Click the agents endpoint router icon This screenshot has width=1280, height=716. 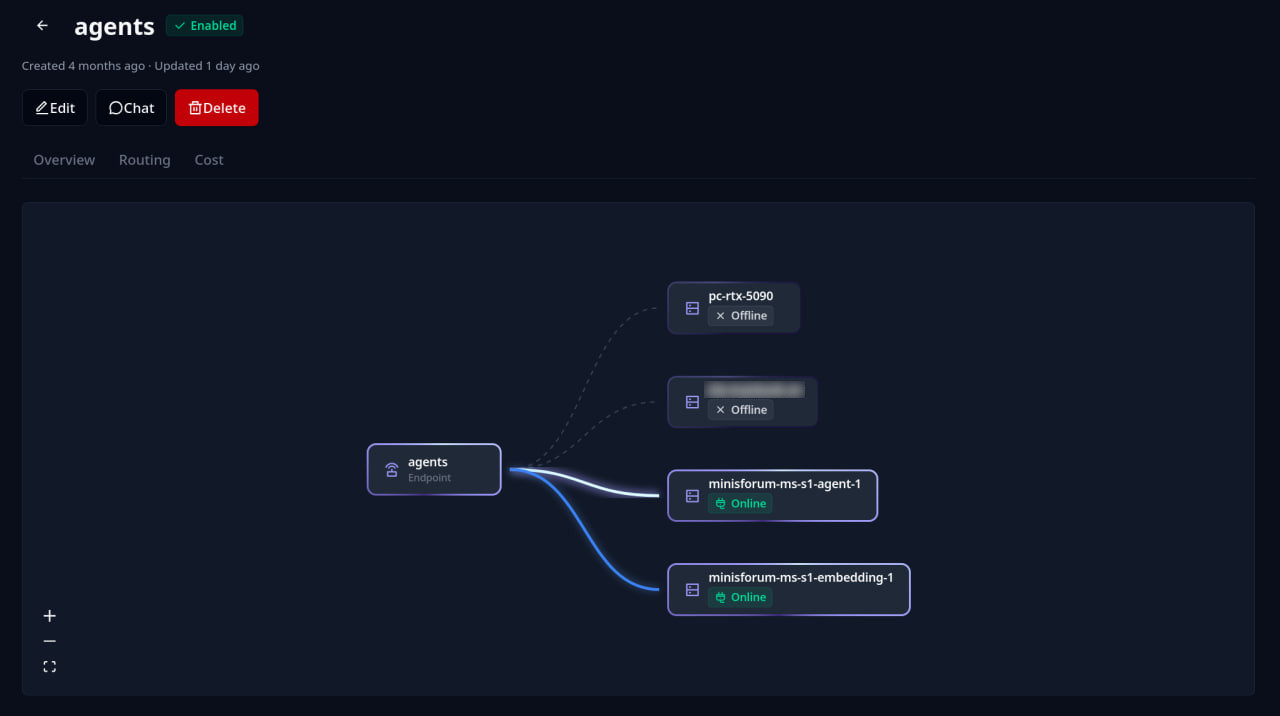click(392, 469)
